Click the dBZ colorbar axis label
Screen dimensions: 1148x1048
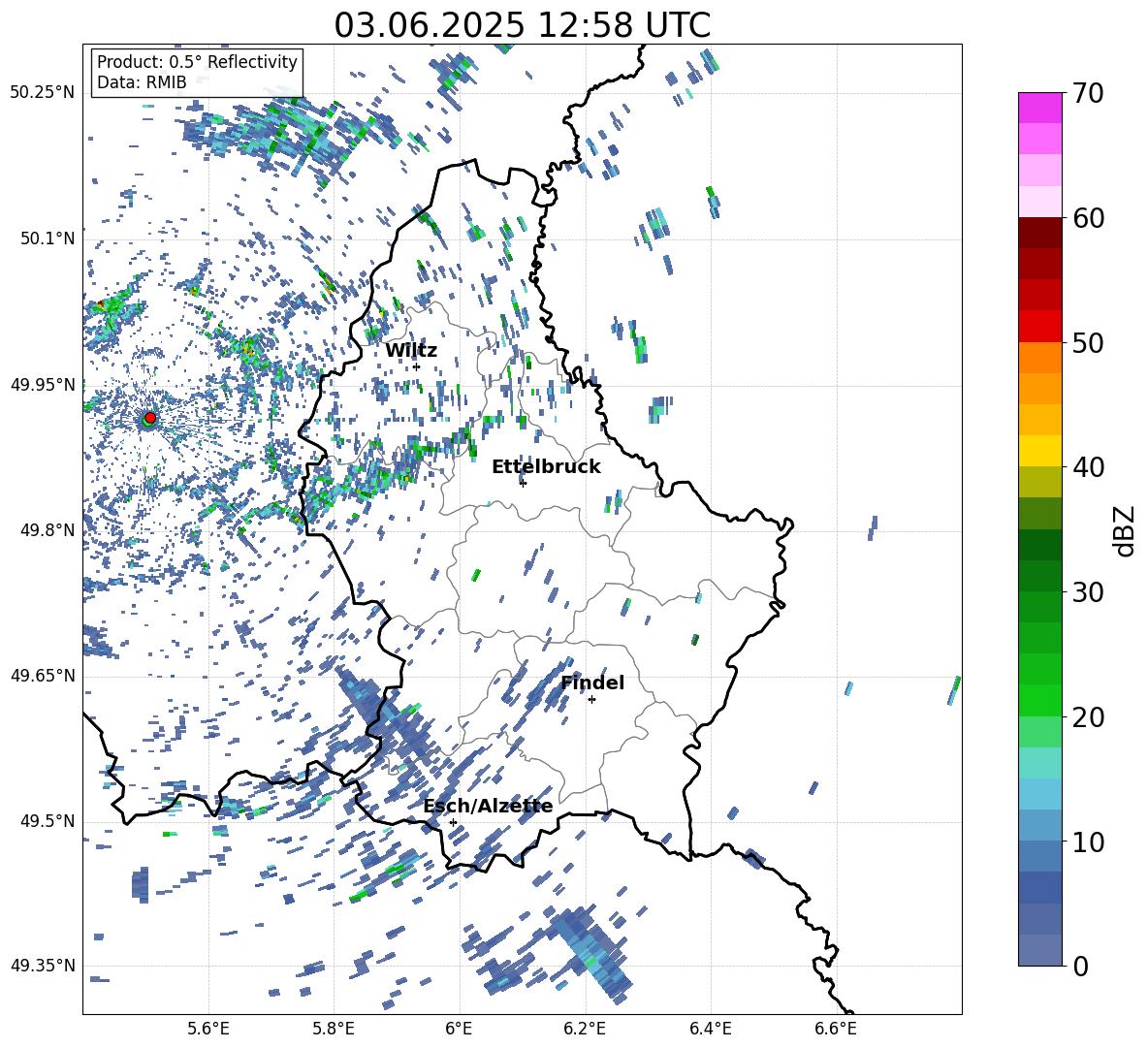pyautogui.click(x=1126, y=530)
